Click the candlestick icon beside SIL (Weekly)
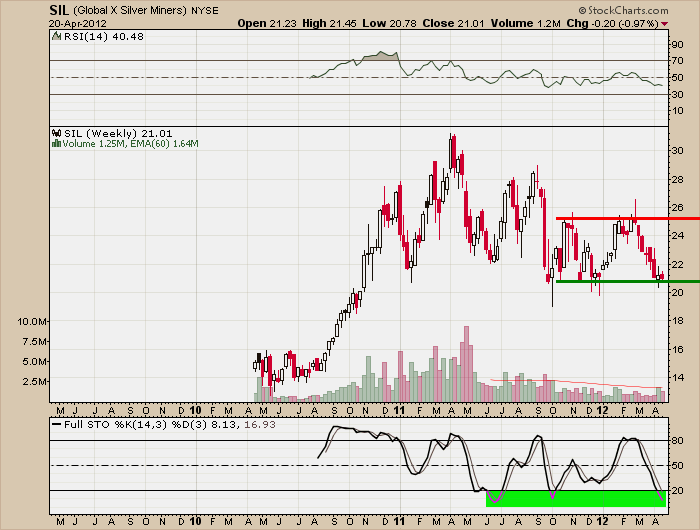The height and width of the screenshot is (530, 700). [x=56, y=133]
